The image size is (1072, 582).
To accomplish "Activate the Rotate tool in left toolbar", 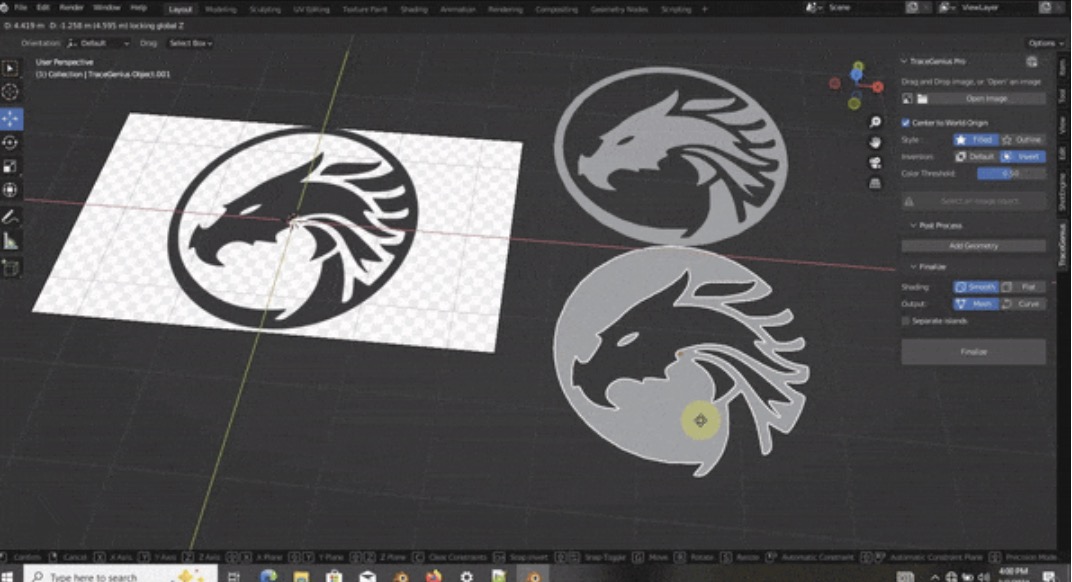I will tap(10, 142).
